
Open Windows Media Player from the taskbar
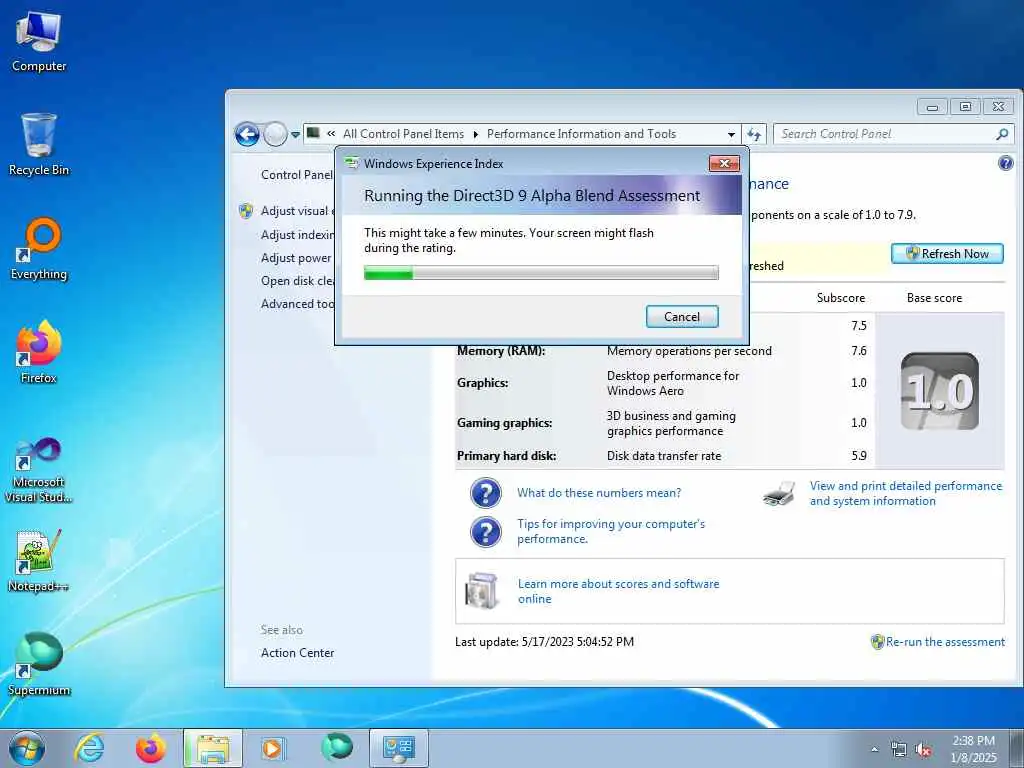pyautogui.click(x=272, y=748)
